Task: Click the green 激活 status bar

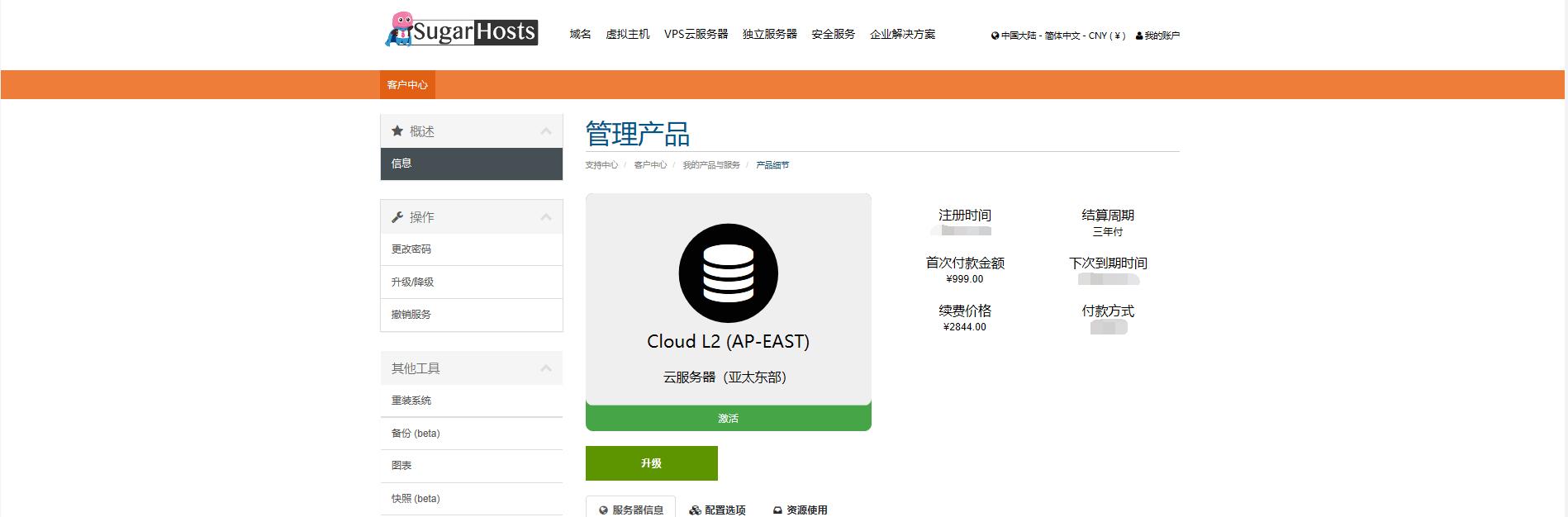Action: click(729, 418)
